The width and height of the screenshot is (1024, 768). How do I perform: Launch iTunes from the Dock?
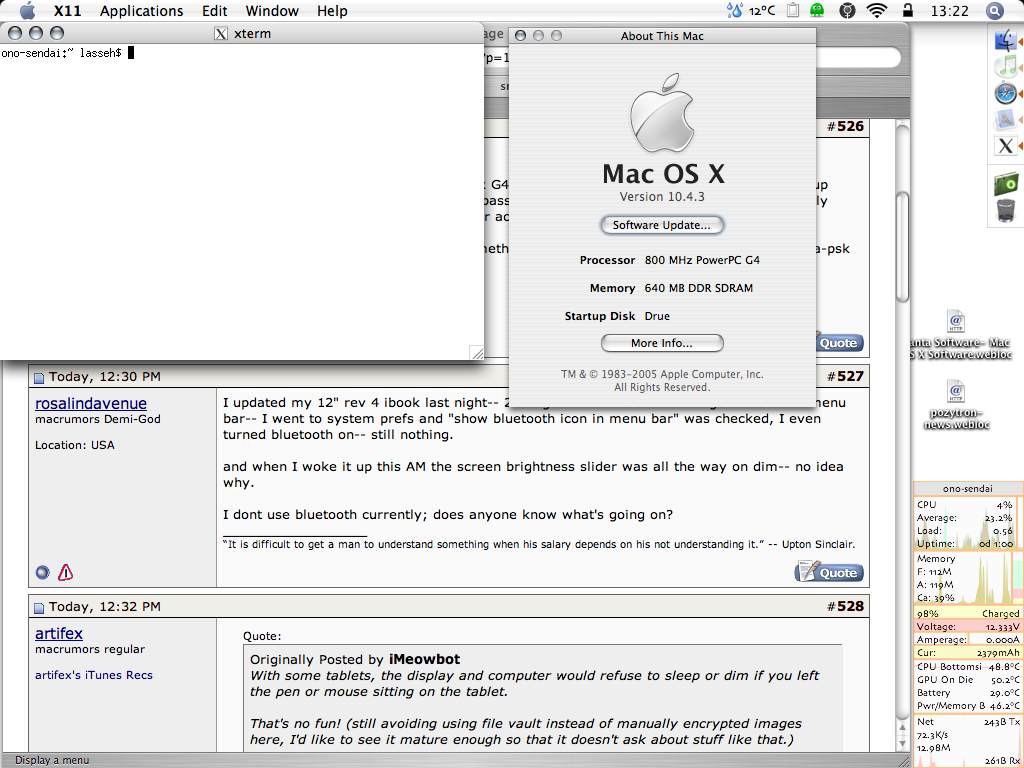1005,67
